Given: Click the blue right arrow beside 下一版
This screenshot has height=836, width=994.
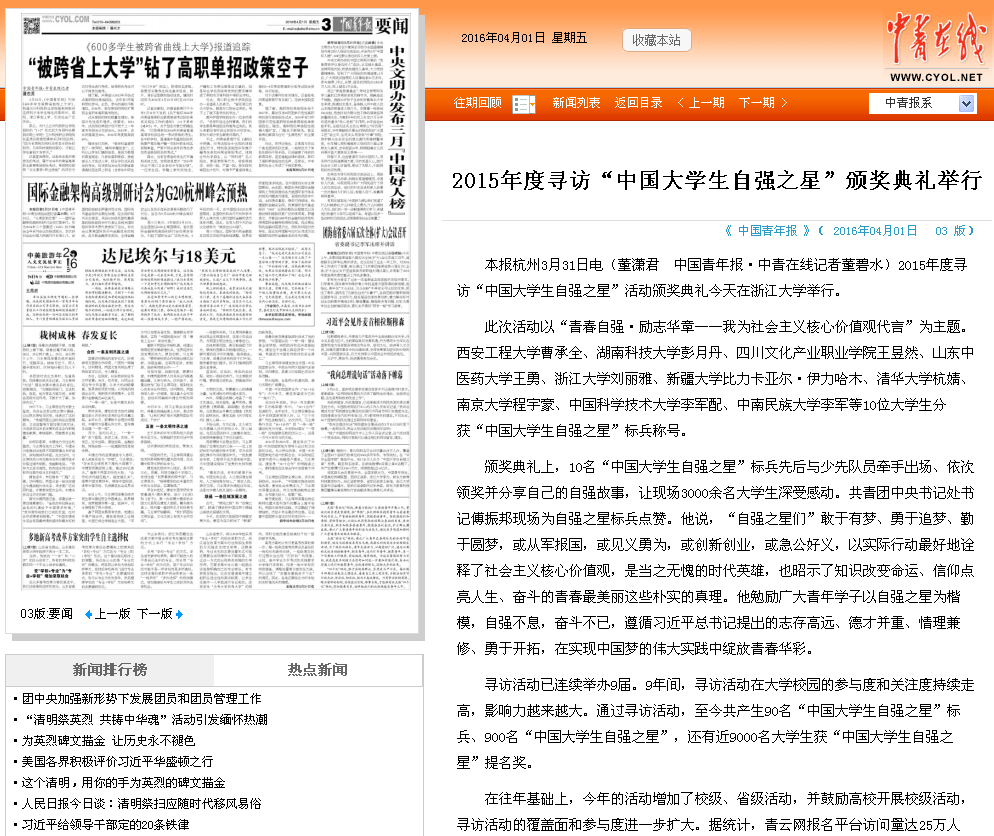Looking at the screenshot, I should (x=179, y=614).
